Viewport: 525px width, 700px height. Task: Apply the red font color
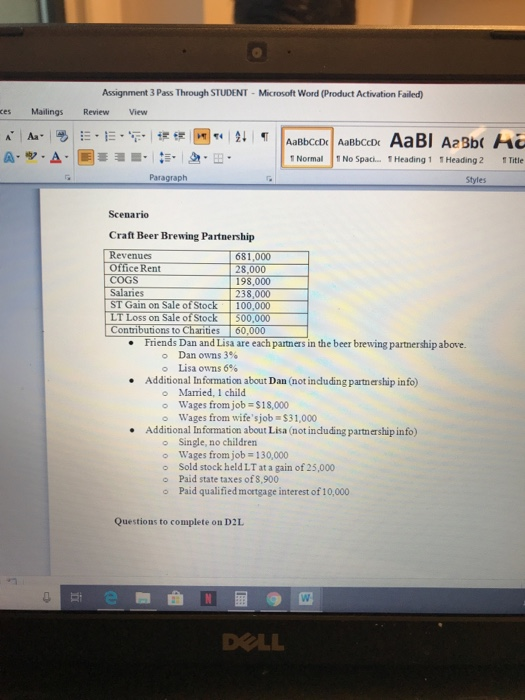(56, 157)
